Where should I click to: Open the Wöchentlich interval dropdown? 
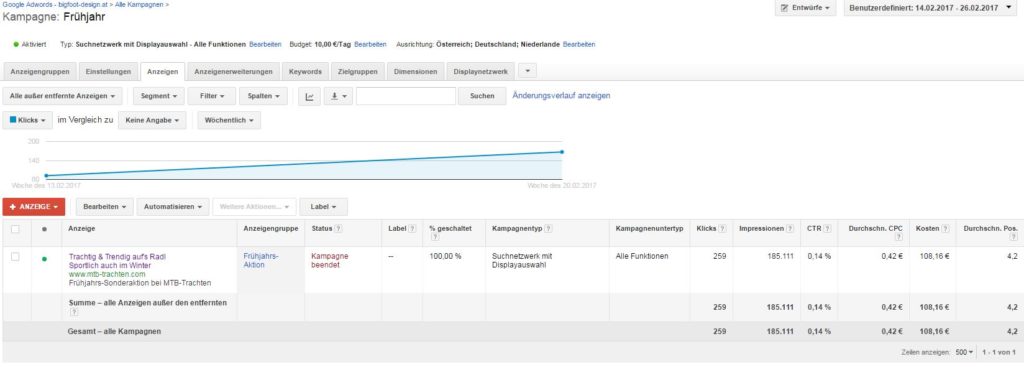point(229,120)
